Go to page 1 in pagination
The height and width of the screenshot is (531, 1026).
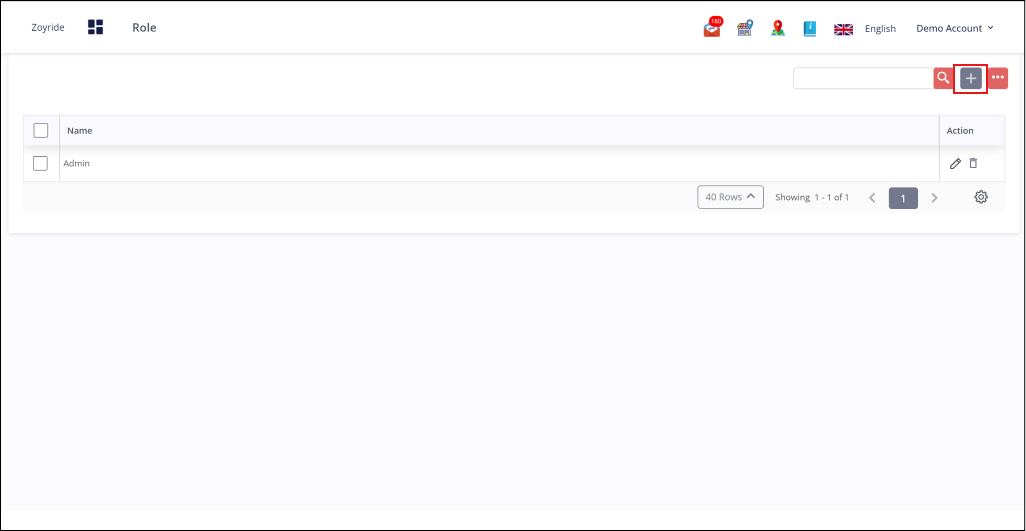902,198
